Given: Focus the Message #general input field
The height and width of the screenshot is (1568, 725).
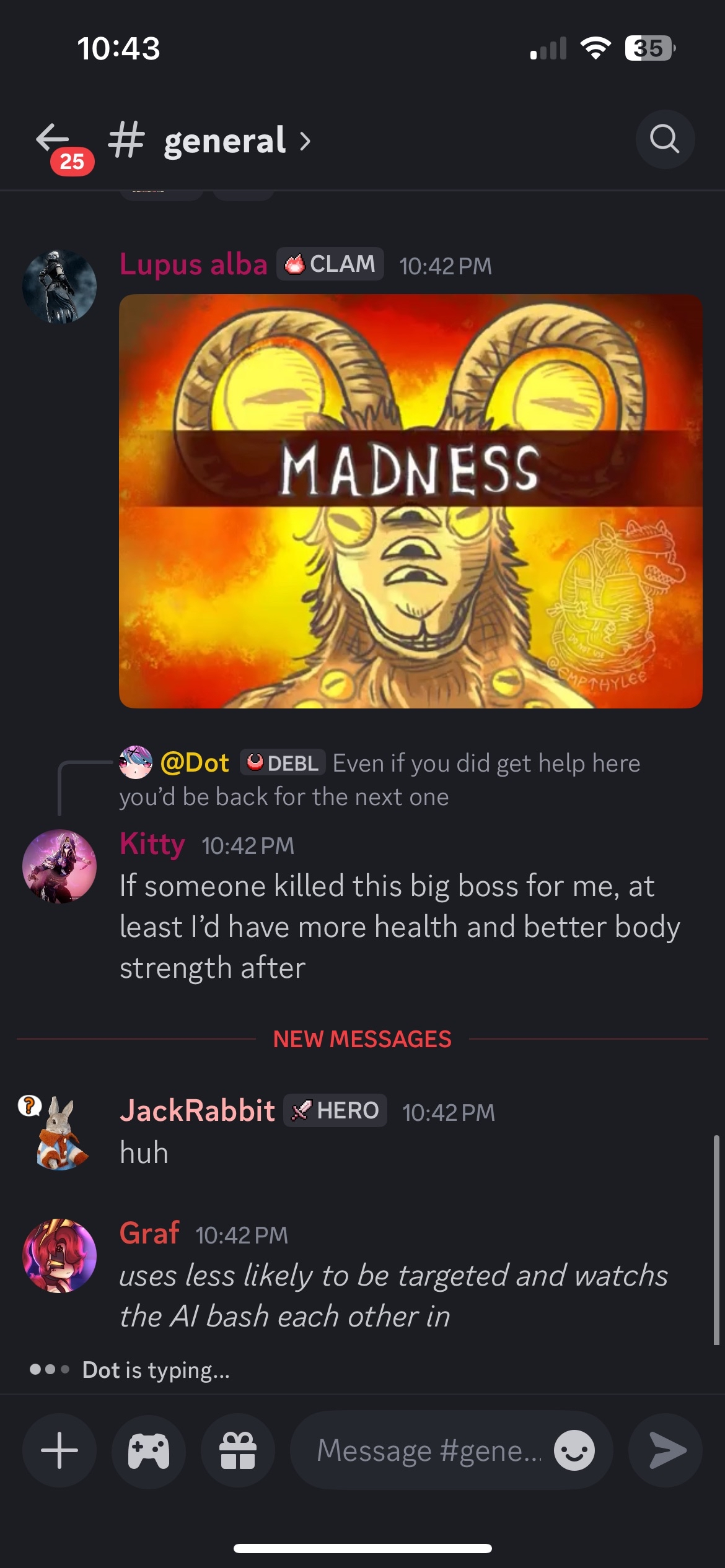Looking at the screenshot, I should pyautogui.click(x=428, y=1450).
